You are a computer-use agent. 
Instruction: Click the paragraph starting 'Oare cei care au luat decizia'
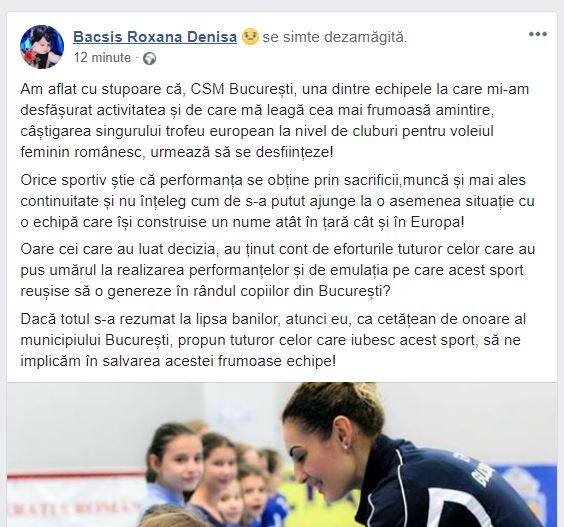point(278,270)
